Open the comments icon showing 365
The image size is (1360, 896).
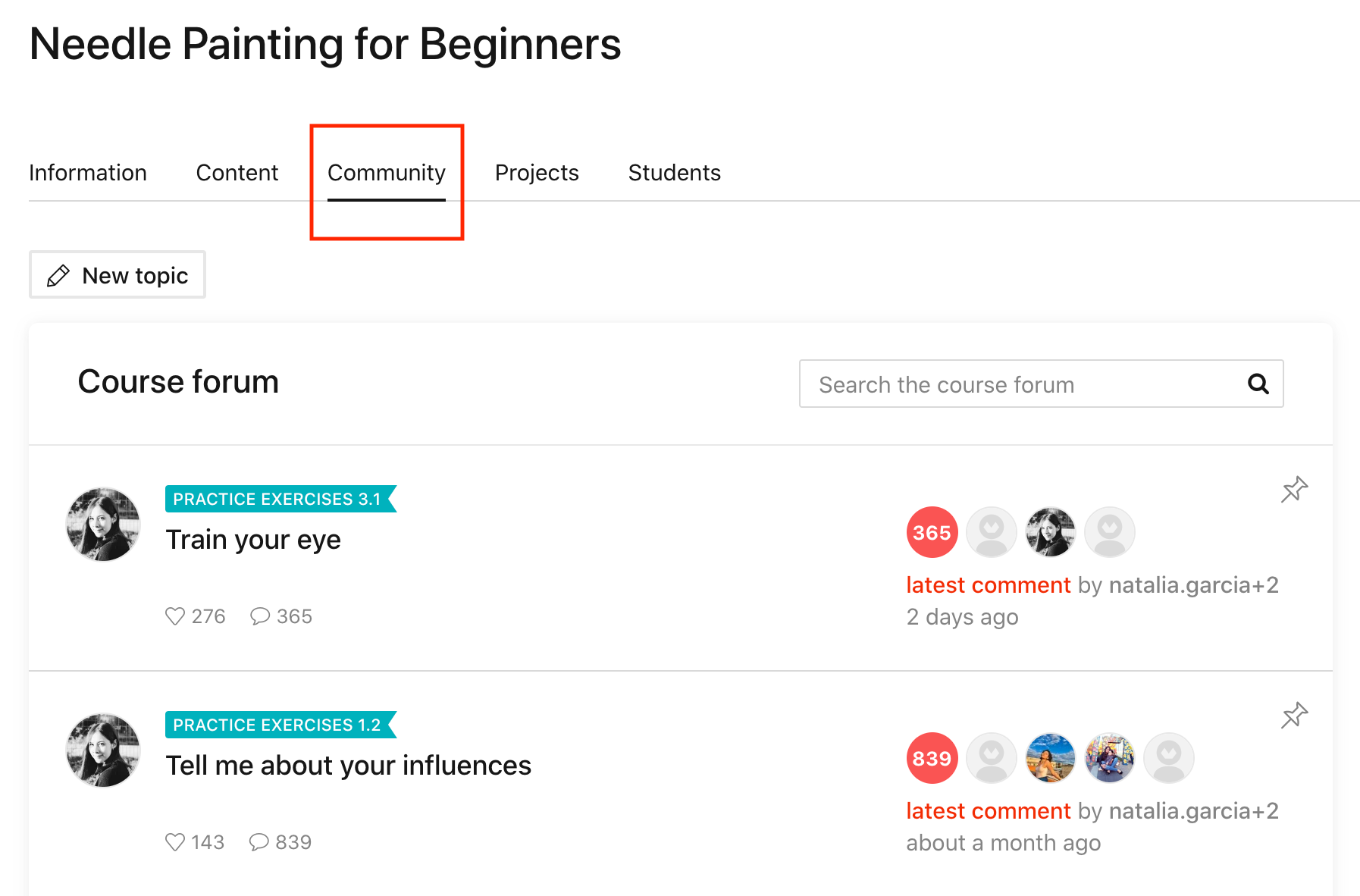[260, 616]
